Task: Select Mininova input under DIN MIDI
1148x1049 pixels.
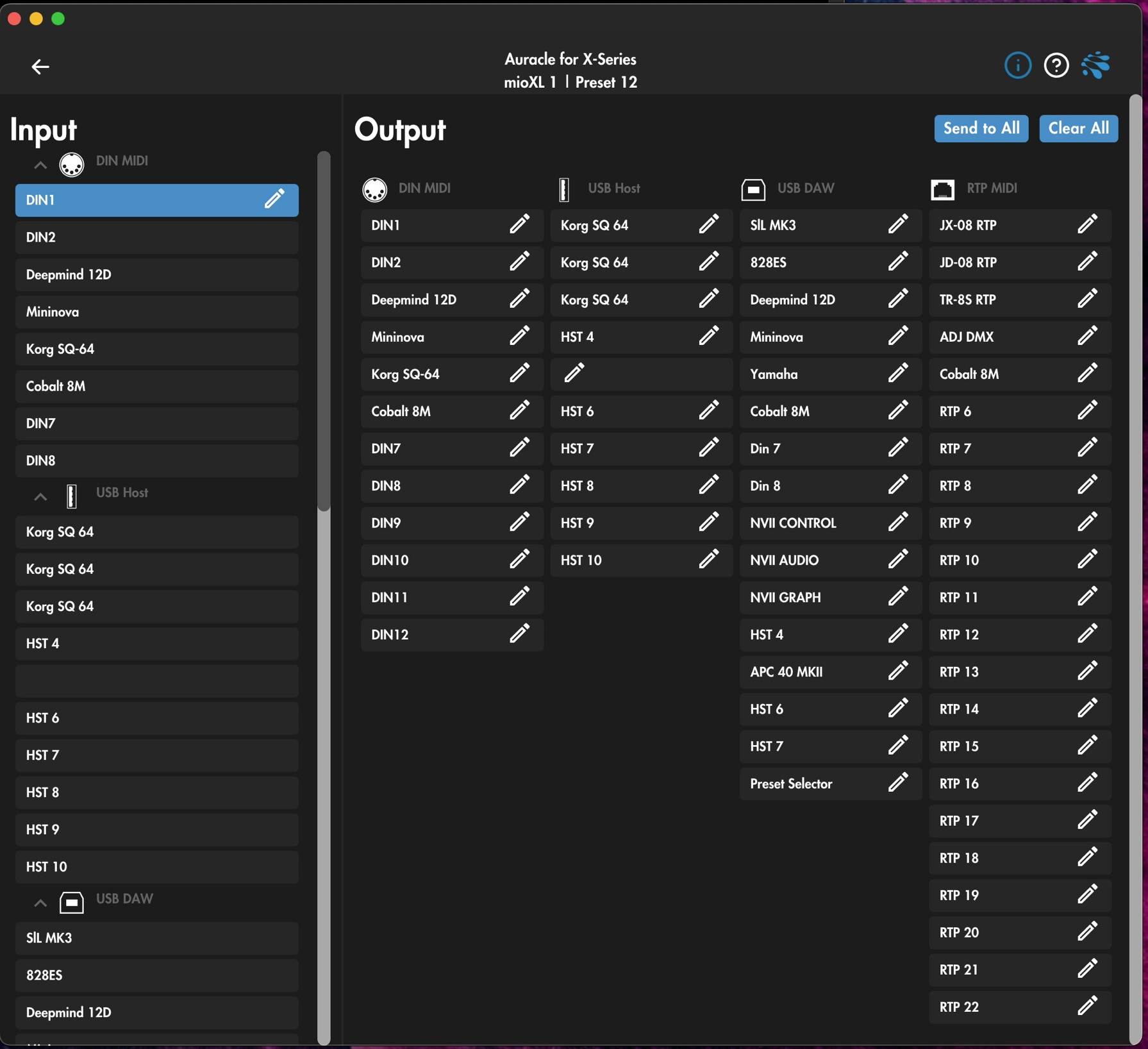Action: click(x=156, y=312)
